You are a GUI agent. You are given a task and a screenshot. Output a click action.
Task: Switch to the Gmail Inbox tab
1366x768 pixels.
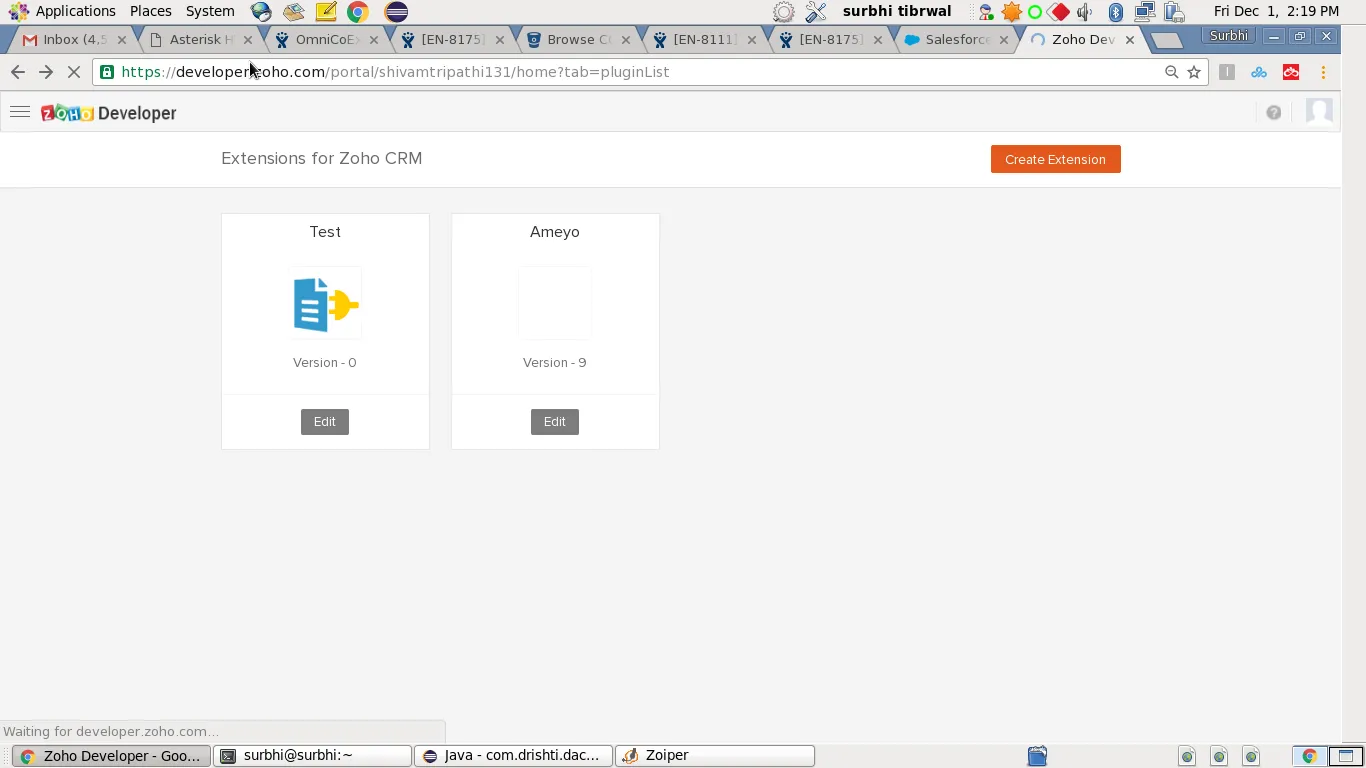coord(74,40)
